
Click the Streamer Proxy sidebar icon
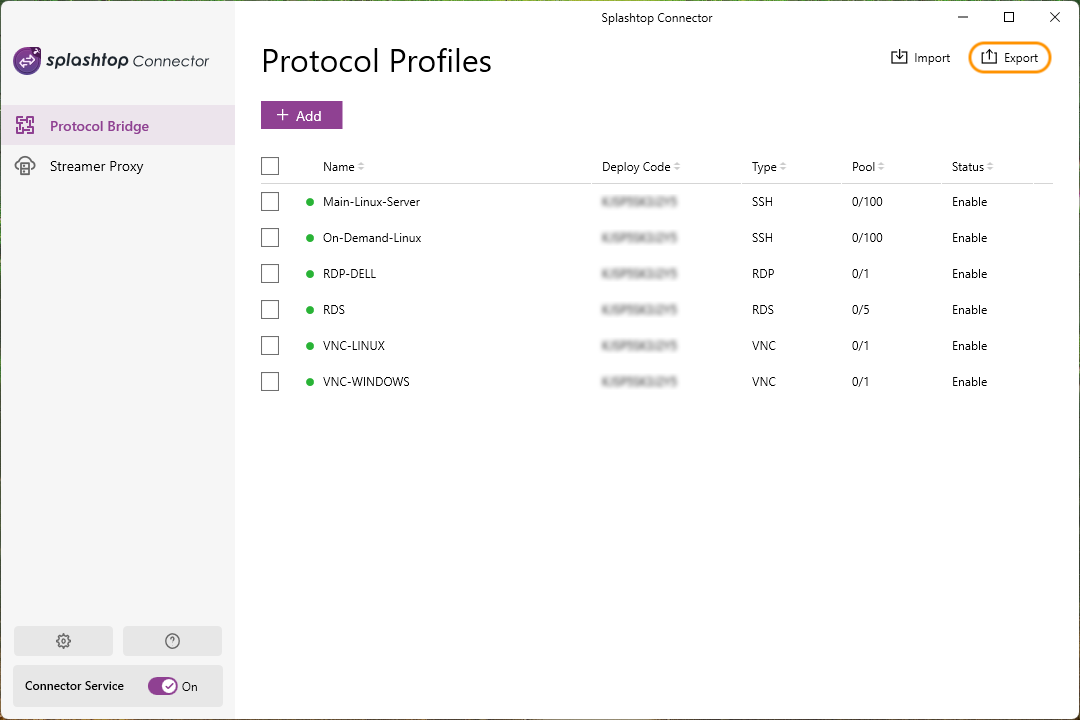[x=25, y=166]
